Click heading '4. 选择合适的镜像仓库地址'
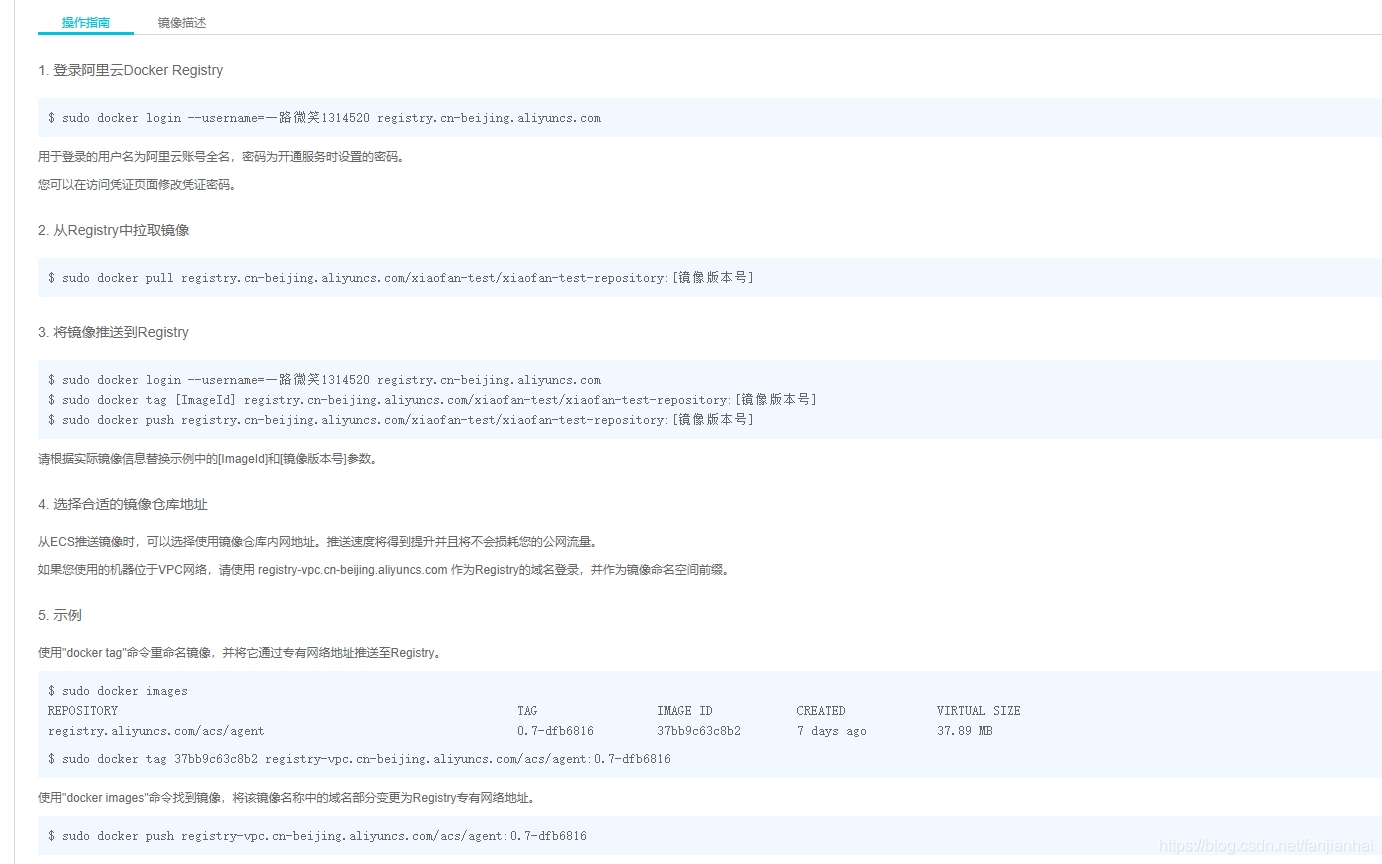The image size is (1382, 864). click(x=123, y=505)
